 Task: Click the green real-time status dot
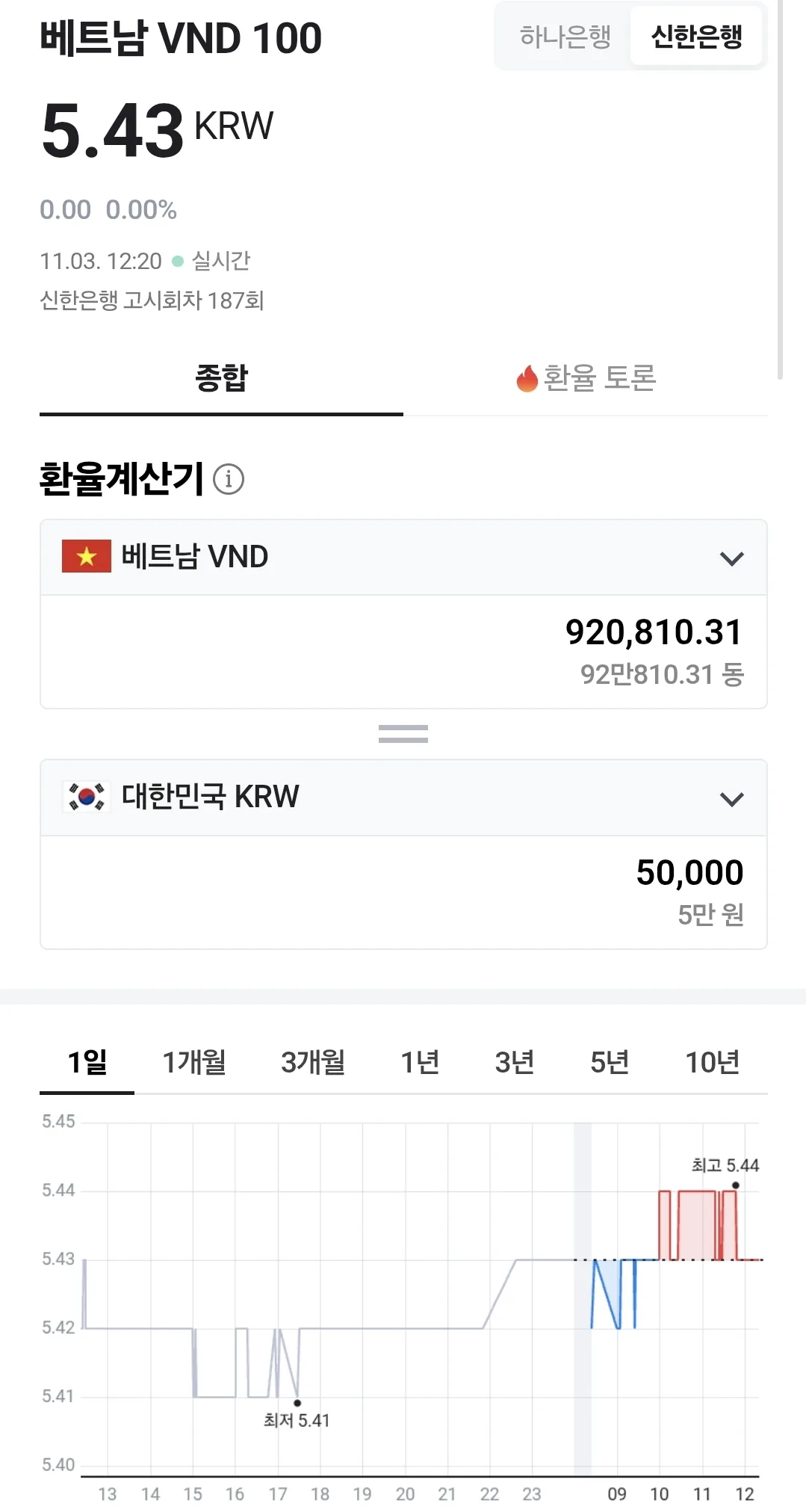[x=178, y=261]
